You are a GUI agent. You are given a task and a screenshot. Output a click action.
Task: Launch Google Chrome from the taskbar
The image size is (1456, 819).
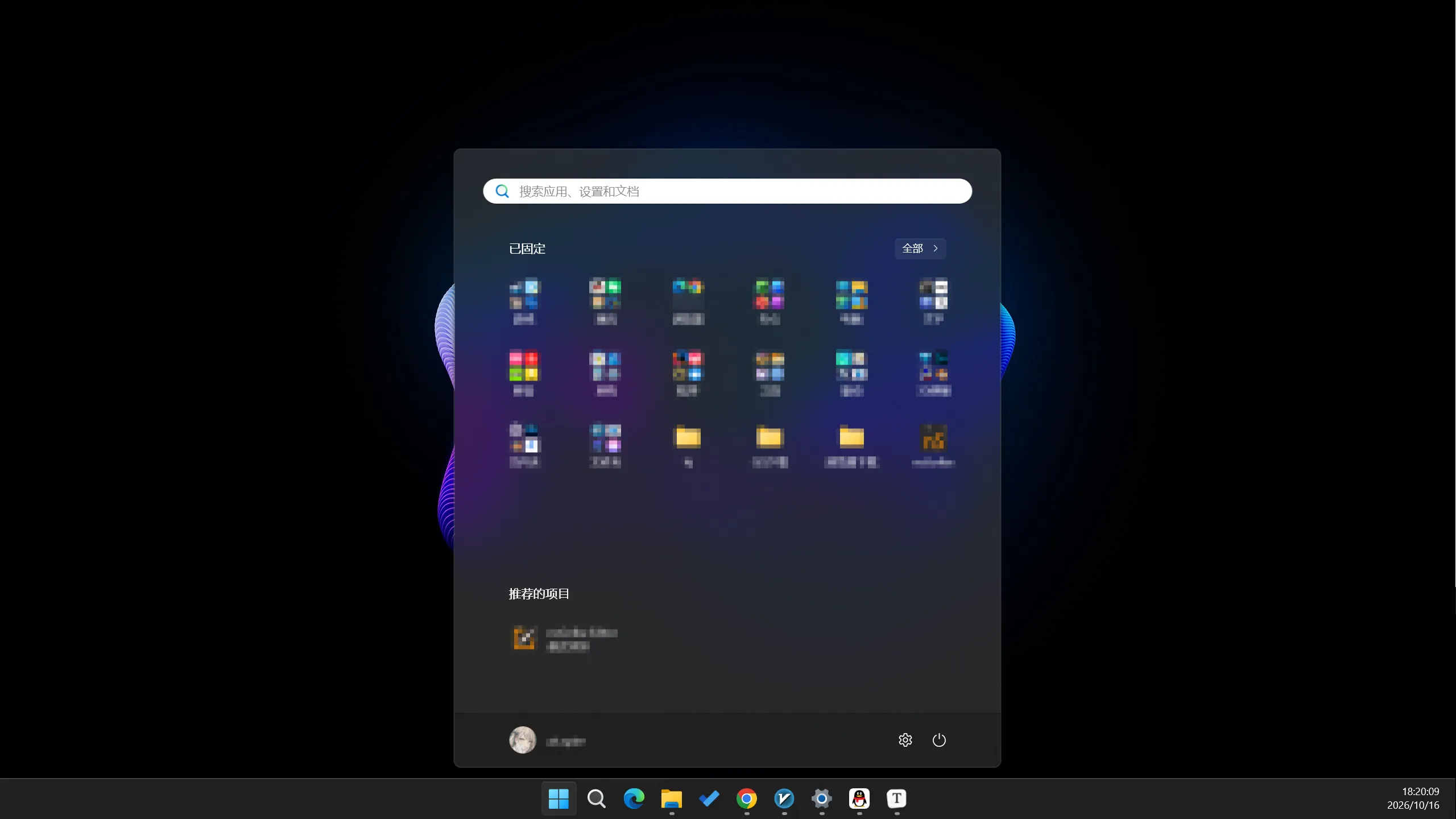pos(746,799)
